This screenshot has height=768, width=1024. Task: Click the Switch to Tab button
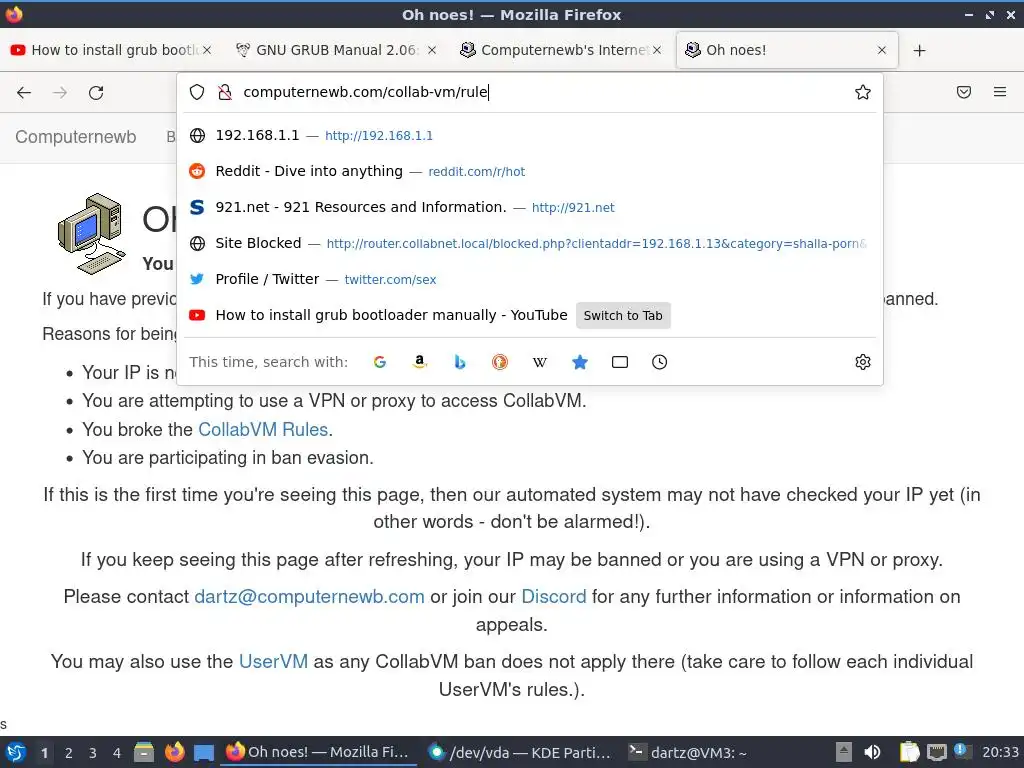click(623, 315)
